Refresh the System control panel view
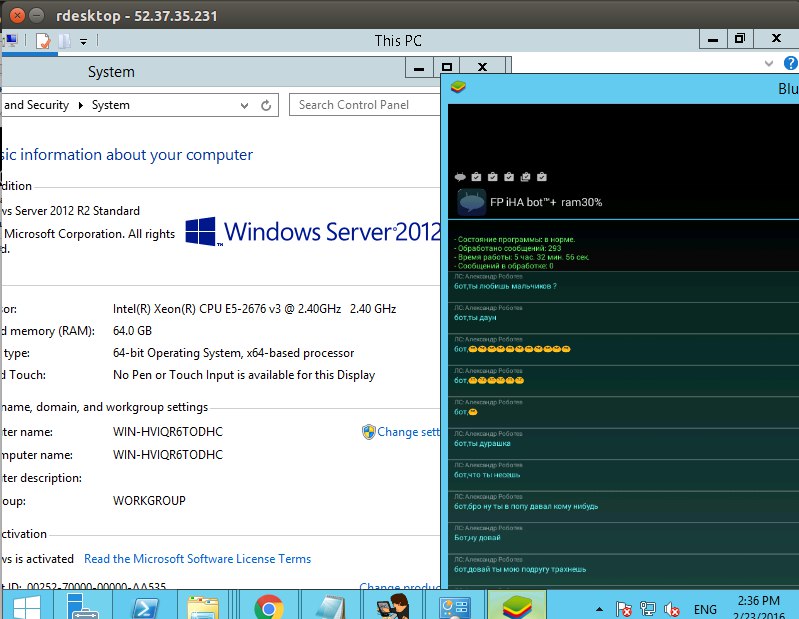Screen dimensions: 799x619 coord(266,105)
